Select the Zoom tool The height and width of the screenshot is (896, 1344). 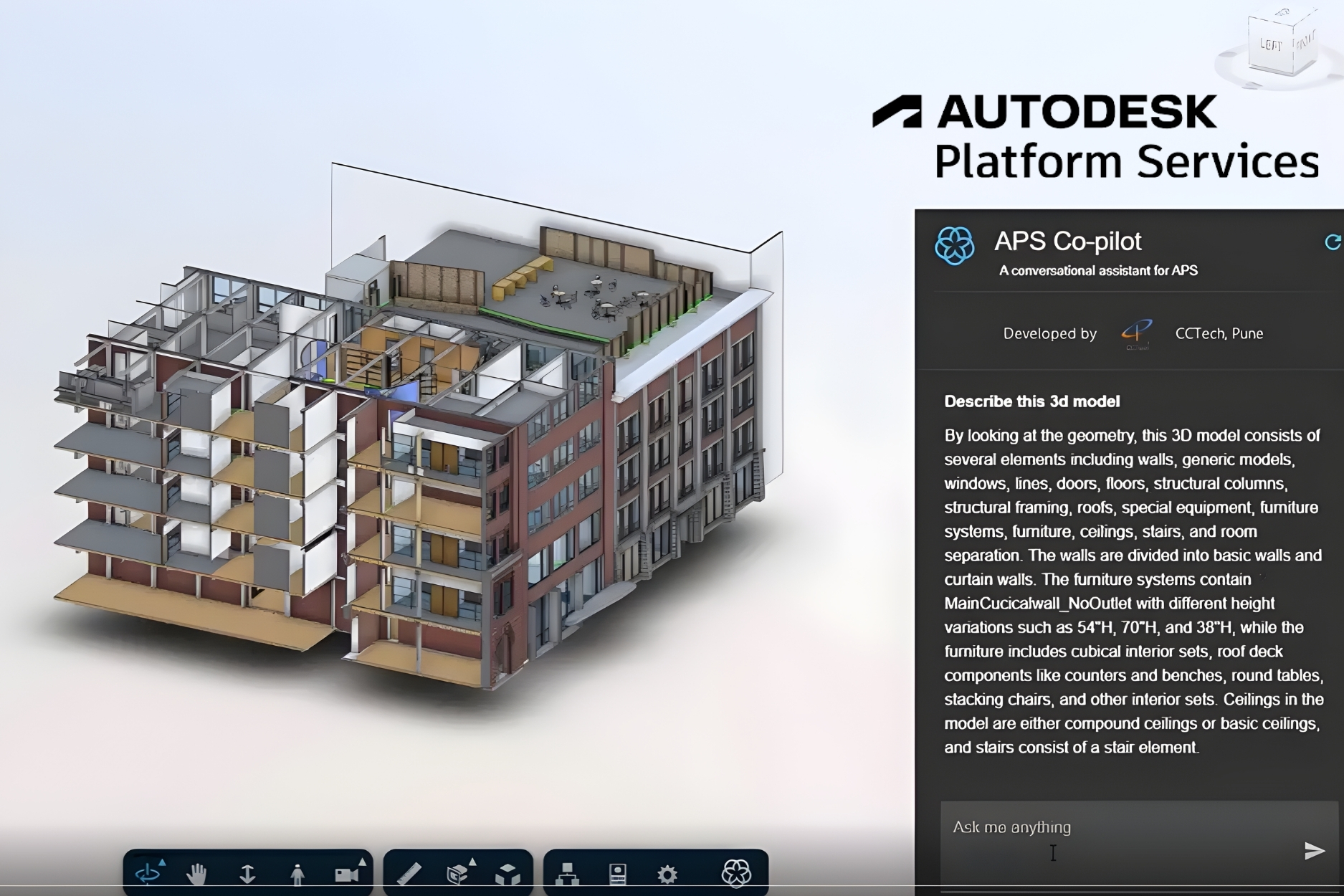click(249, 873)
